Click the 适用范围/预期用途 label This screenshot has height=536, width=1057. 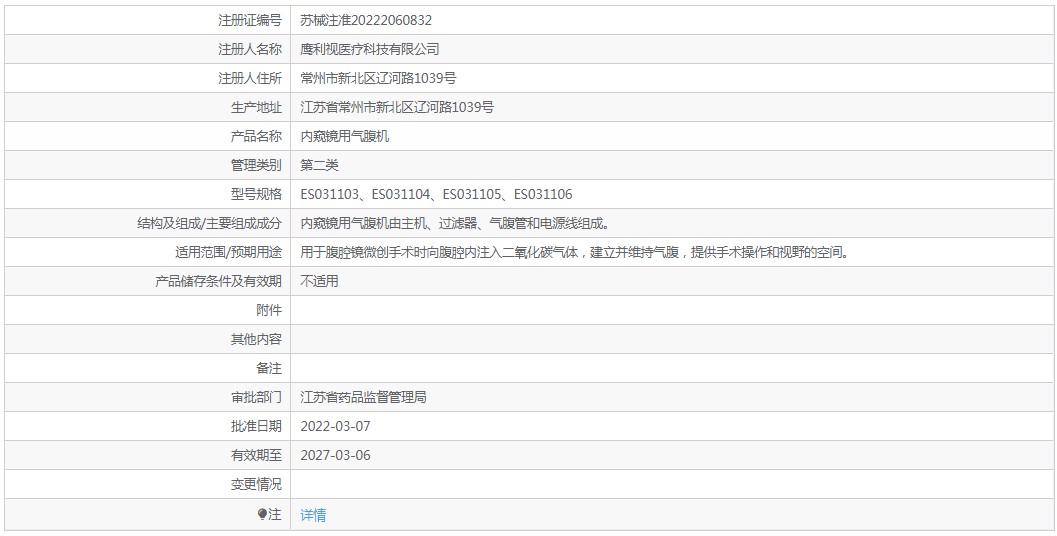[x=229, y=252]
